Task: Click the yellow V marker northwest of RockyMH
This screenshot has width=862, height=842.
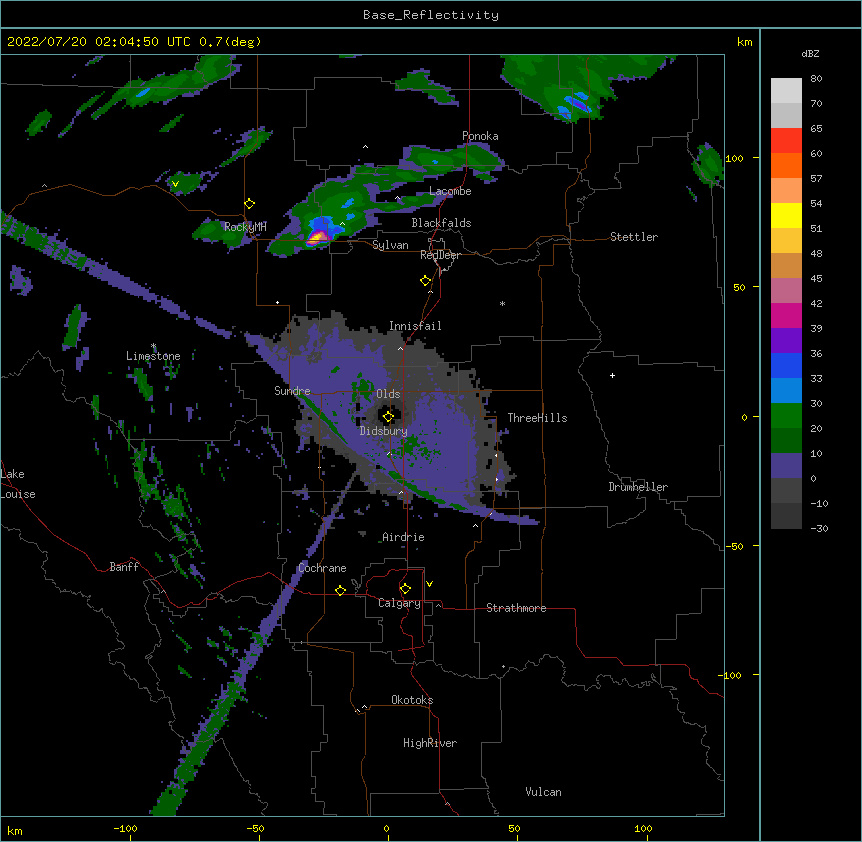Action: coord(175,184)
